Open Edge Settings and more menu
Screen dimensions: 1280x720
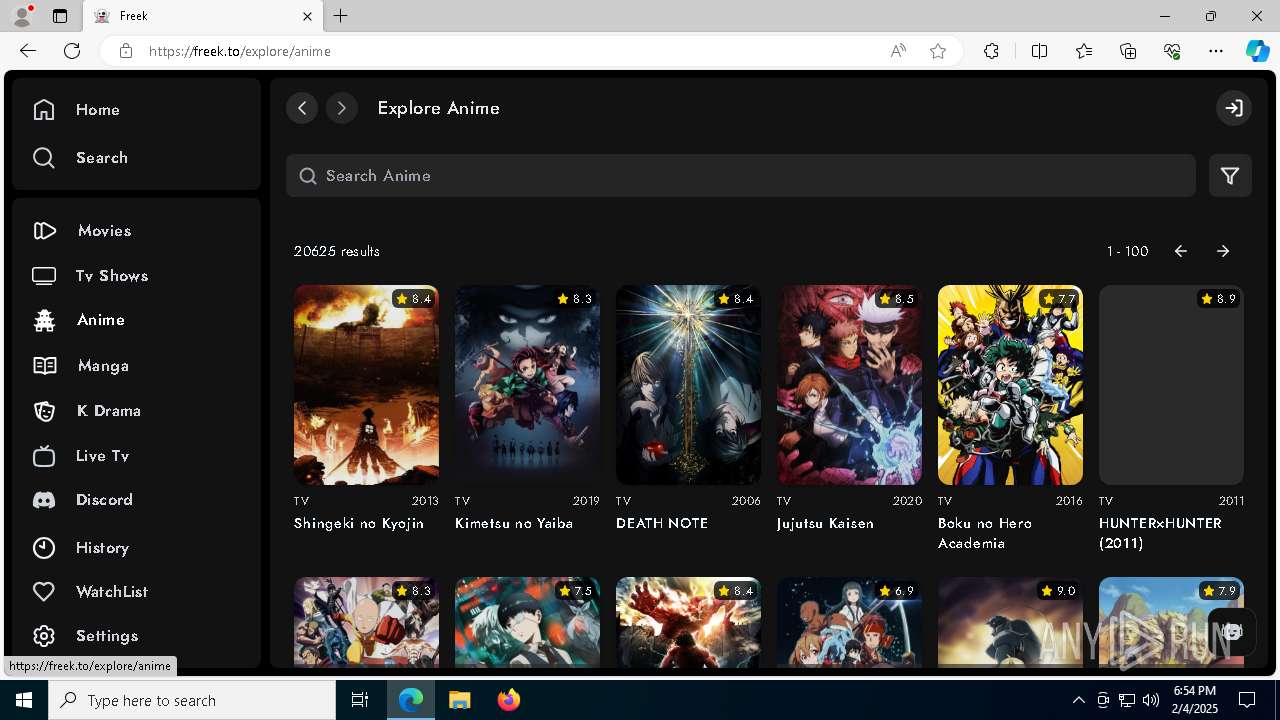pos(1216,51)
